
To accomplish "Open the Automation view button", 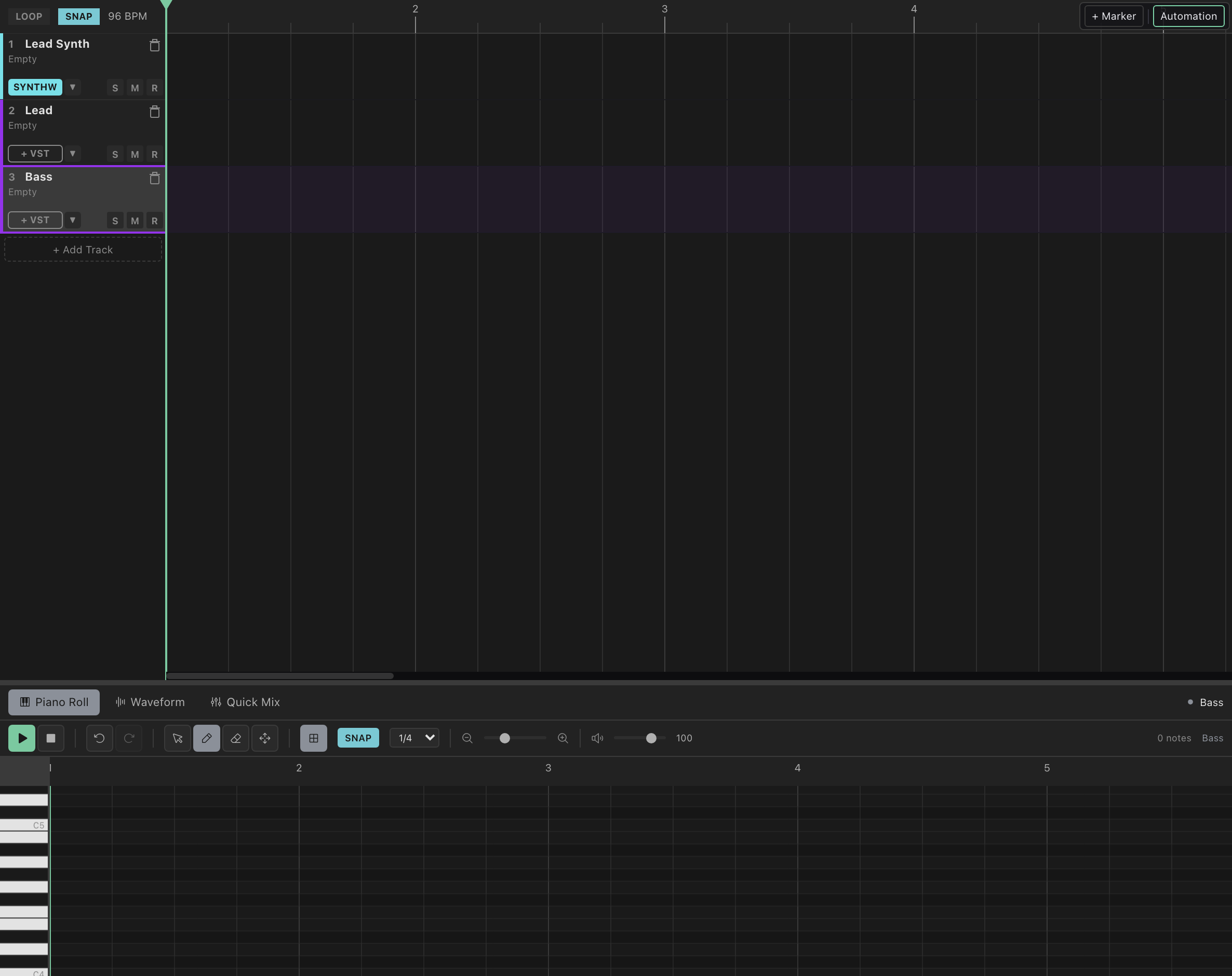I will click(x=1188, y=16).
